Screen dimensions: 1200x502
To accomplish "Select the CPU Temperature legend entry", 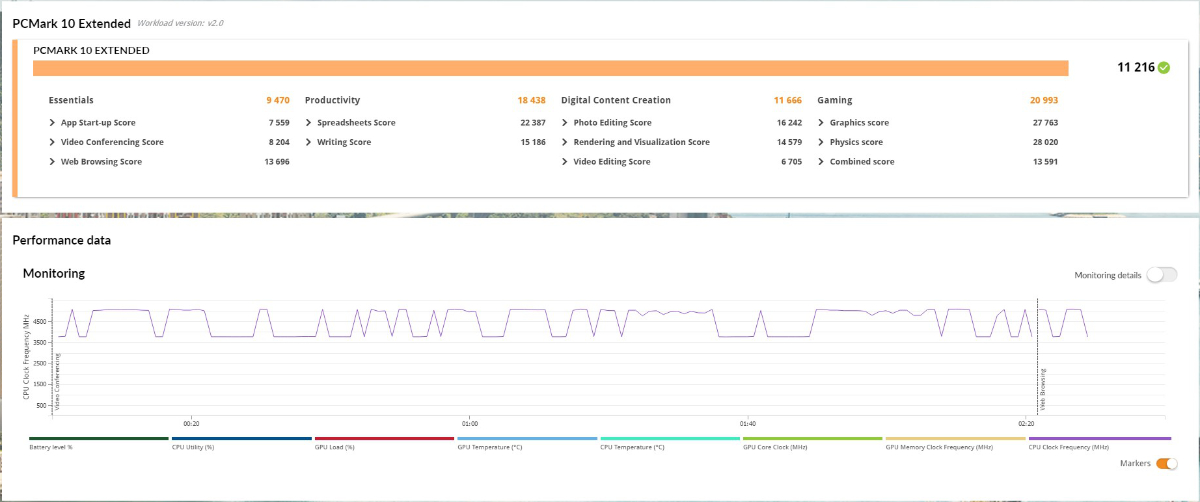I will pos(670,442).
